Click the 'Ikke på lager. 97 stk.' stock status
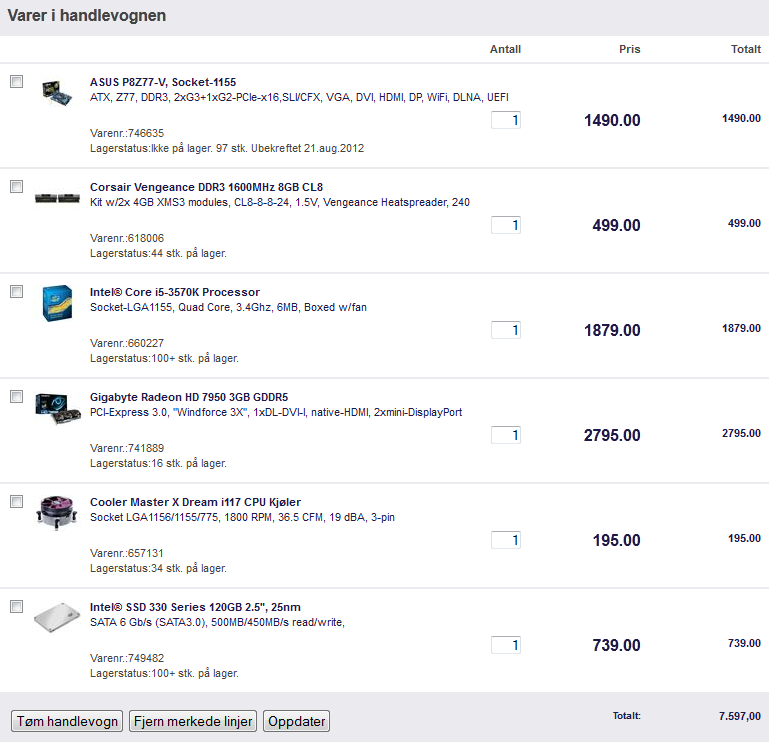The image size is (769, 742). point(227,148)
